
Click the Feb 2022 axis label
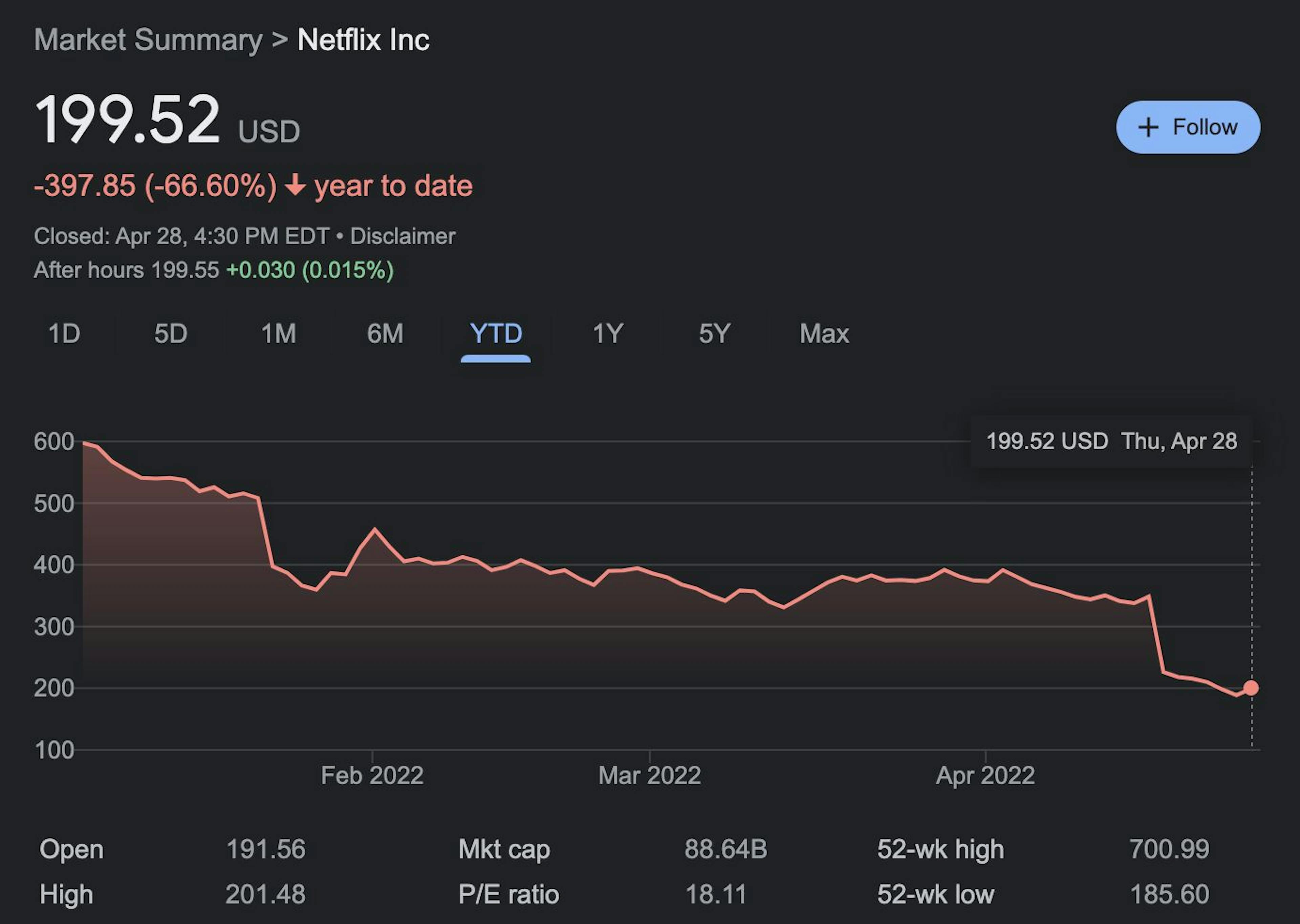[x=372, y=775]
